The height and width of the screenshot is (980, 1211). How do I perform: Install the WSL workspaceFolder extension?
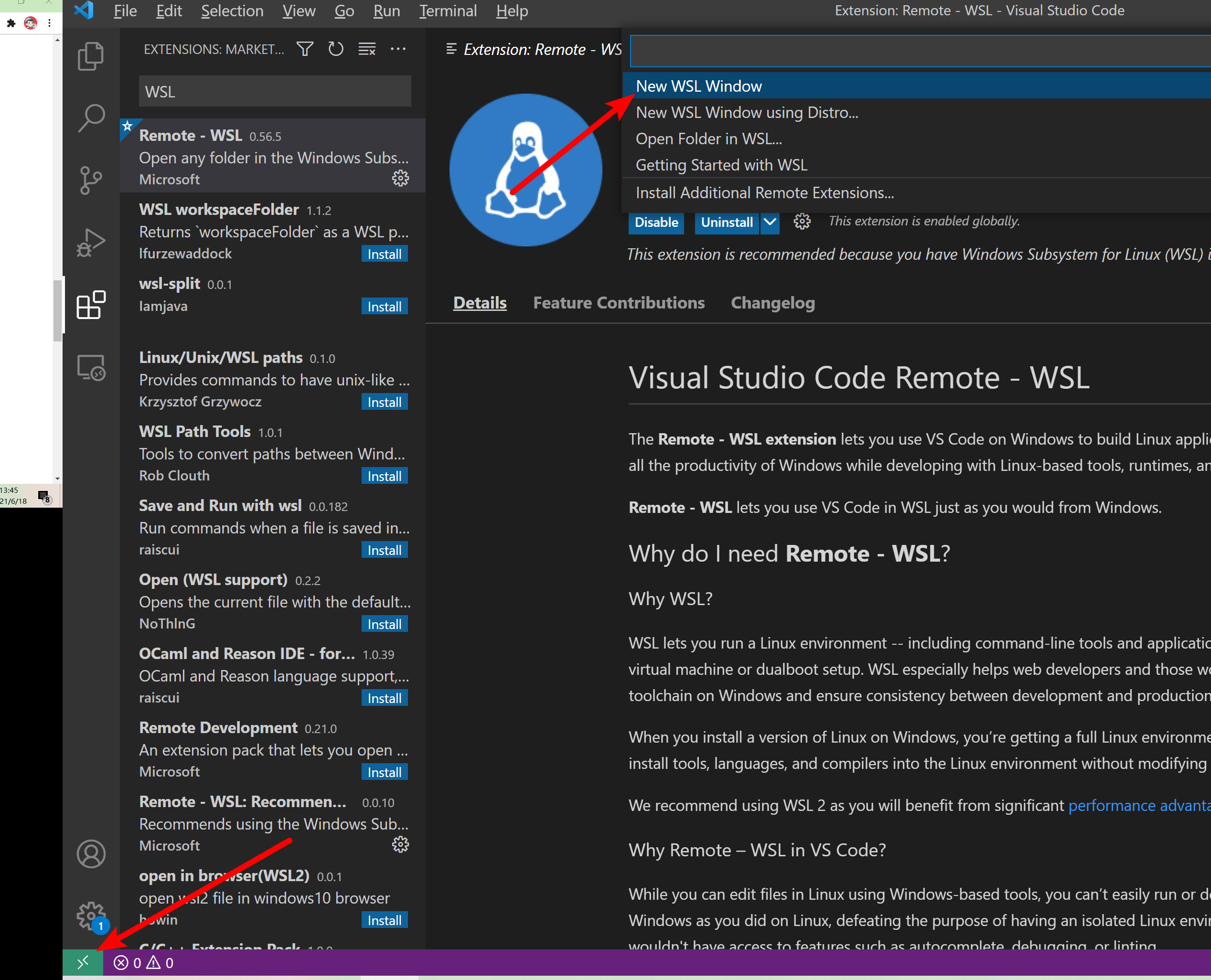coord(384,254)
